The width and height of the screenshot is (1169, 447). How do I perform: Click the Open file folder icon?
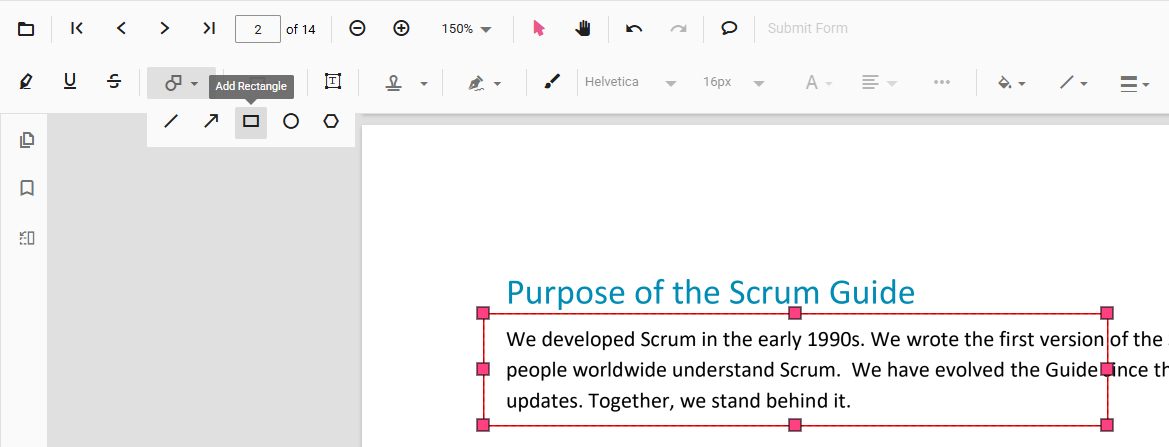(x=26, y=29)
